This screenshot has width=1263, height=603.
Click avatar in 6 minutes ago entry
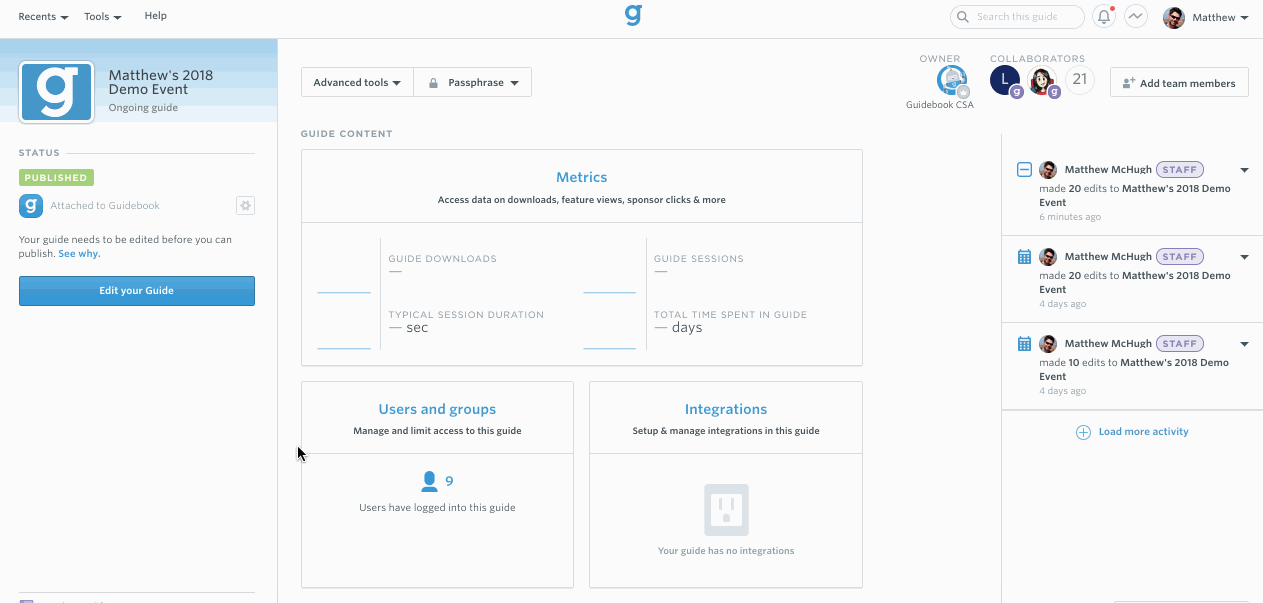[1048, 170]
